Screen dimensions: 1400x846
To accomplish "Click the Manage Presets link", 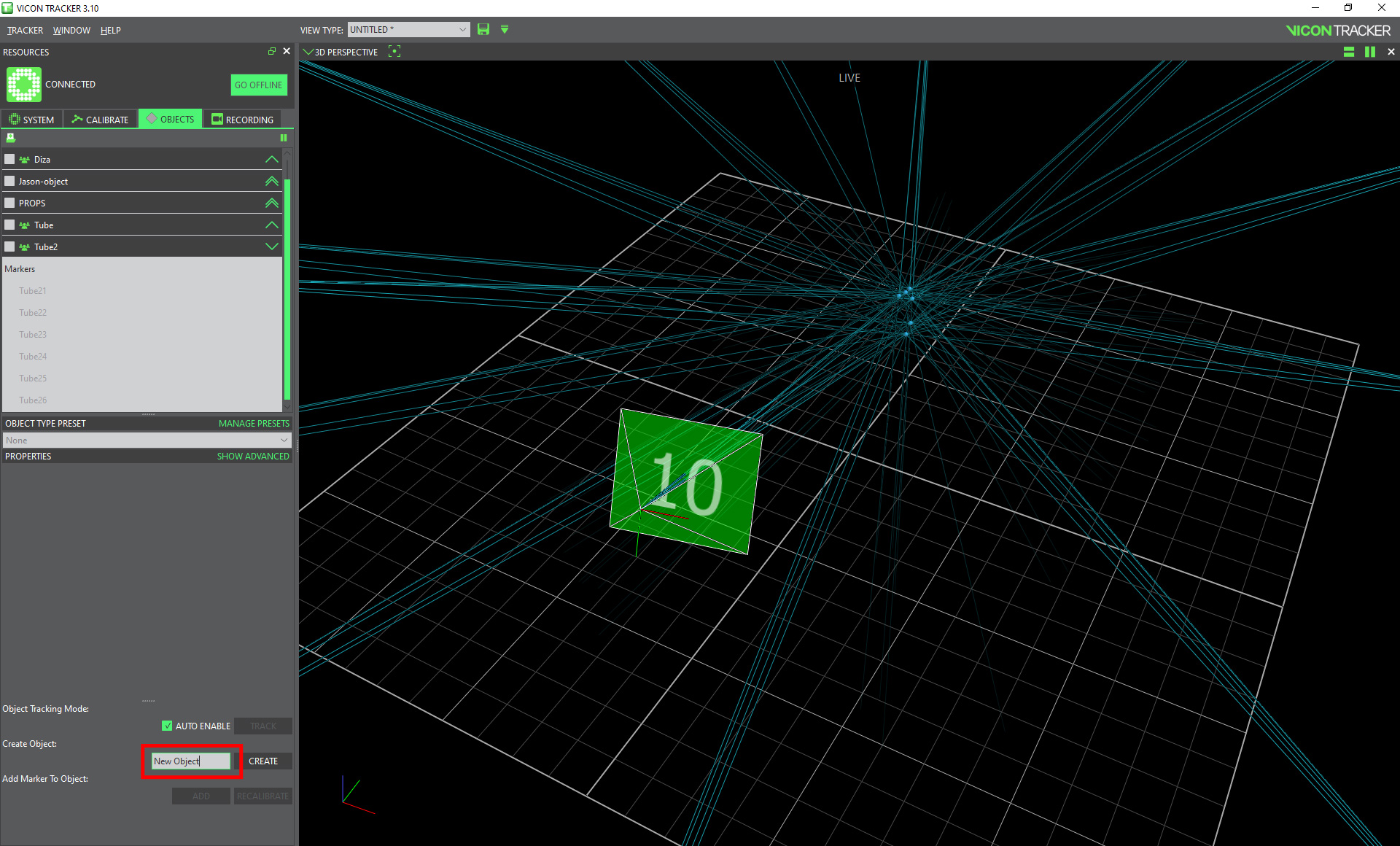I will point(254,423).
